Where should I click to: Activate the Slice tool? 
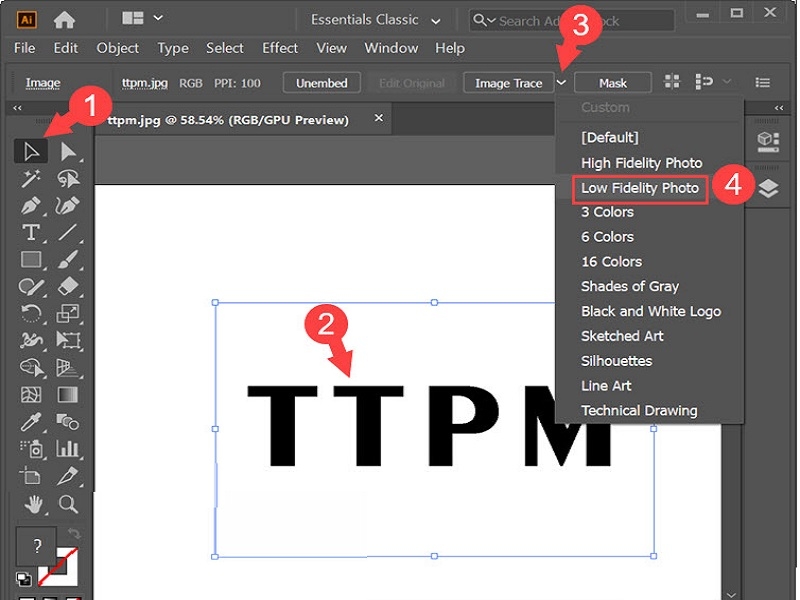(x=68, y=476)
